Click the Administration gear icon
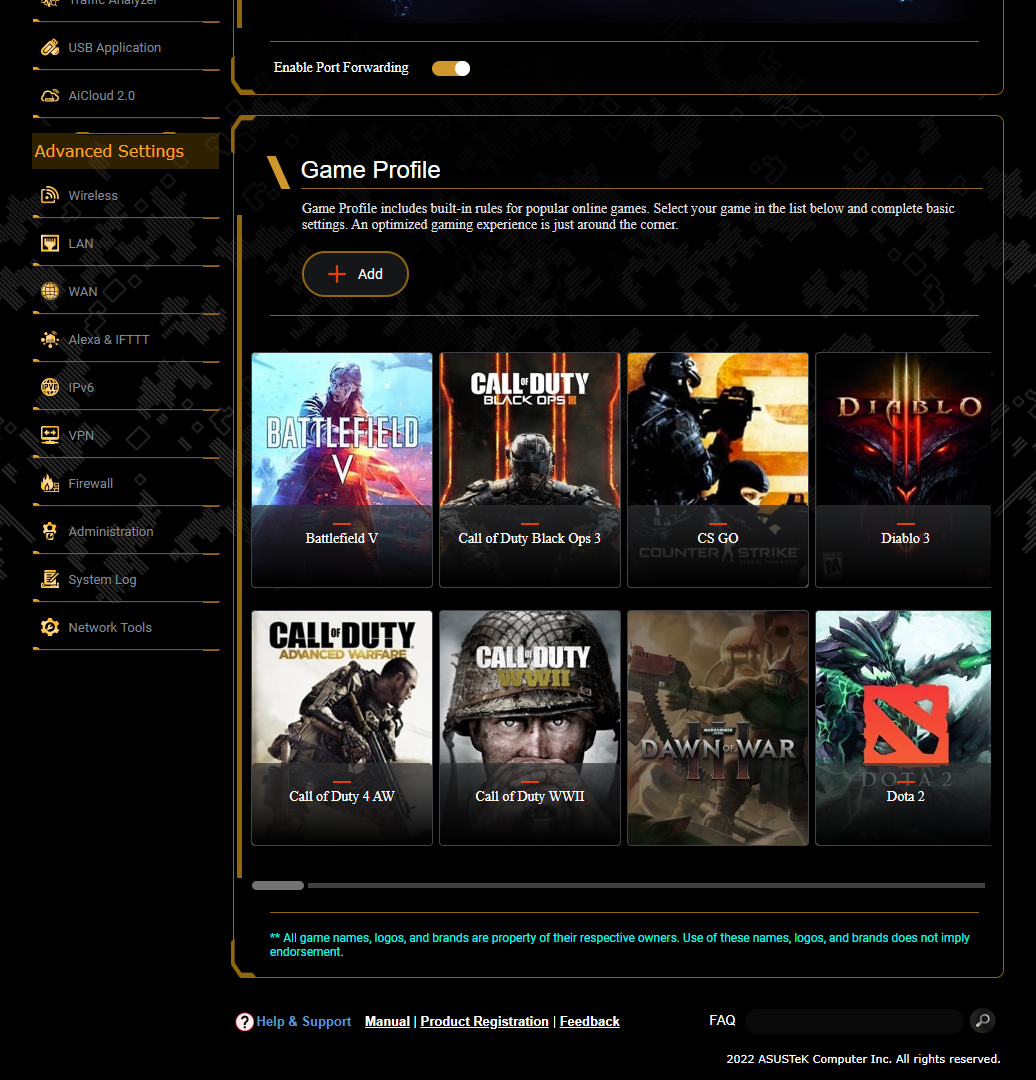 coord(50,531)
